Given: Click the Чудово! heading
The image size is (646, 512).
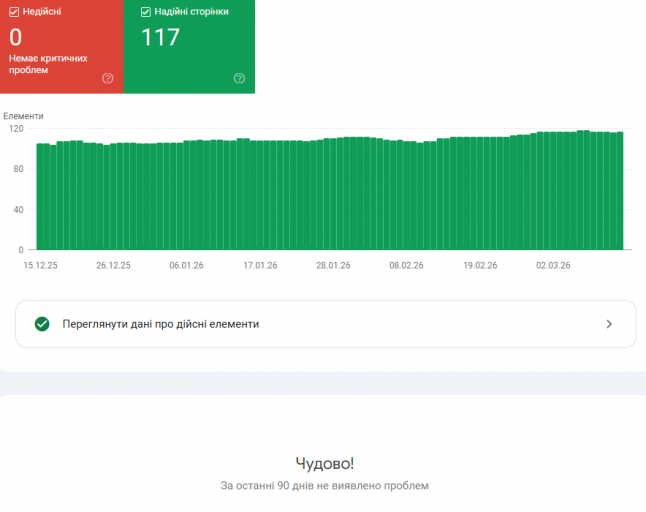Looking at the screenshot, I should point(325,463).
